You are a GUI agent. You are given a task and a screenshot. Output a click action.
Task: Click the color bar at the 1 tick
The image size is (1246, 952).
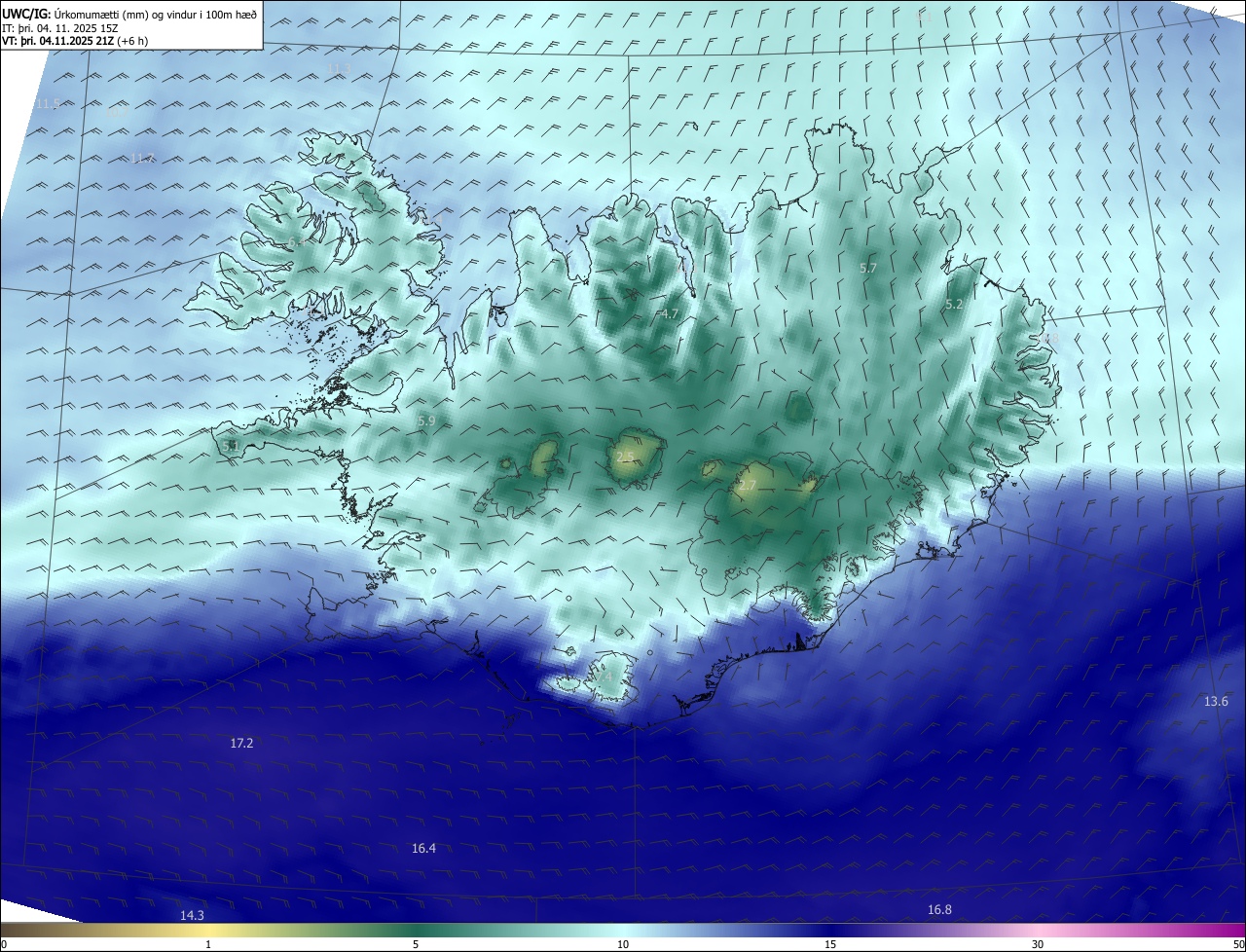click(x=208, y=944)
